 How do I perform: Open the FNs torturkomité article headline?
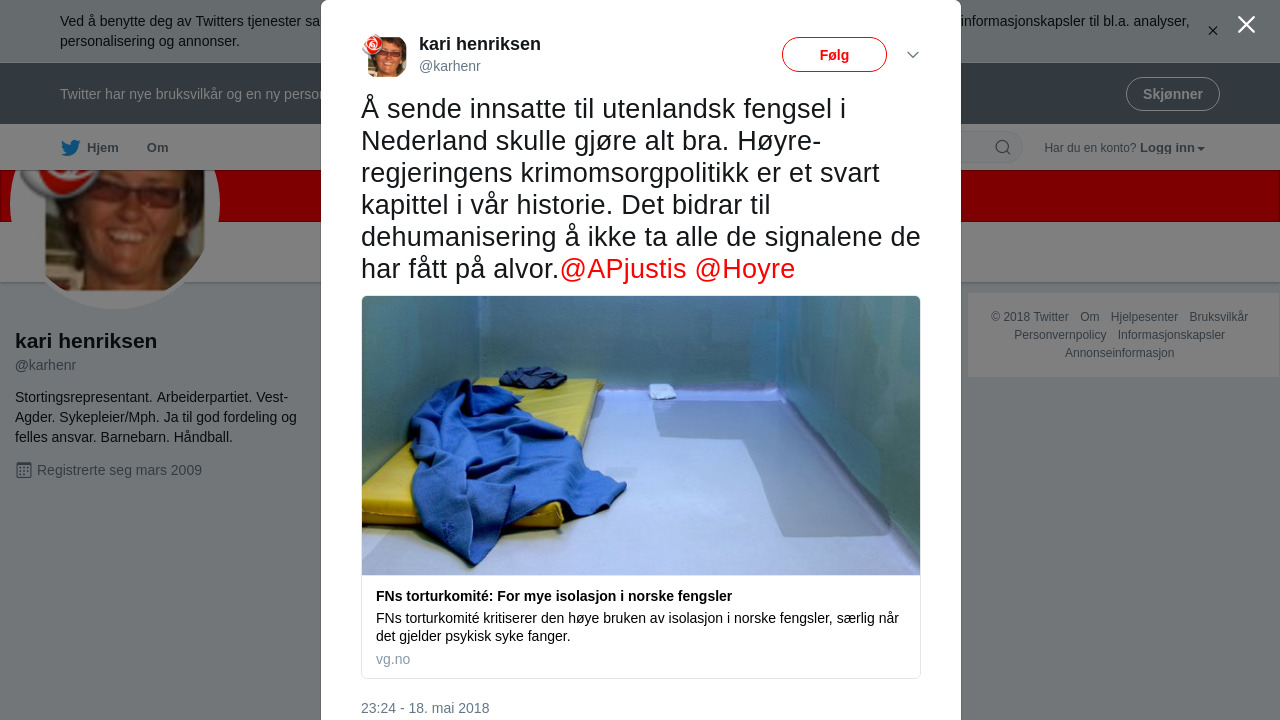click(x=554, y=596)
